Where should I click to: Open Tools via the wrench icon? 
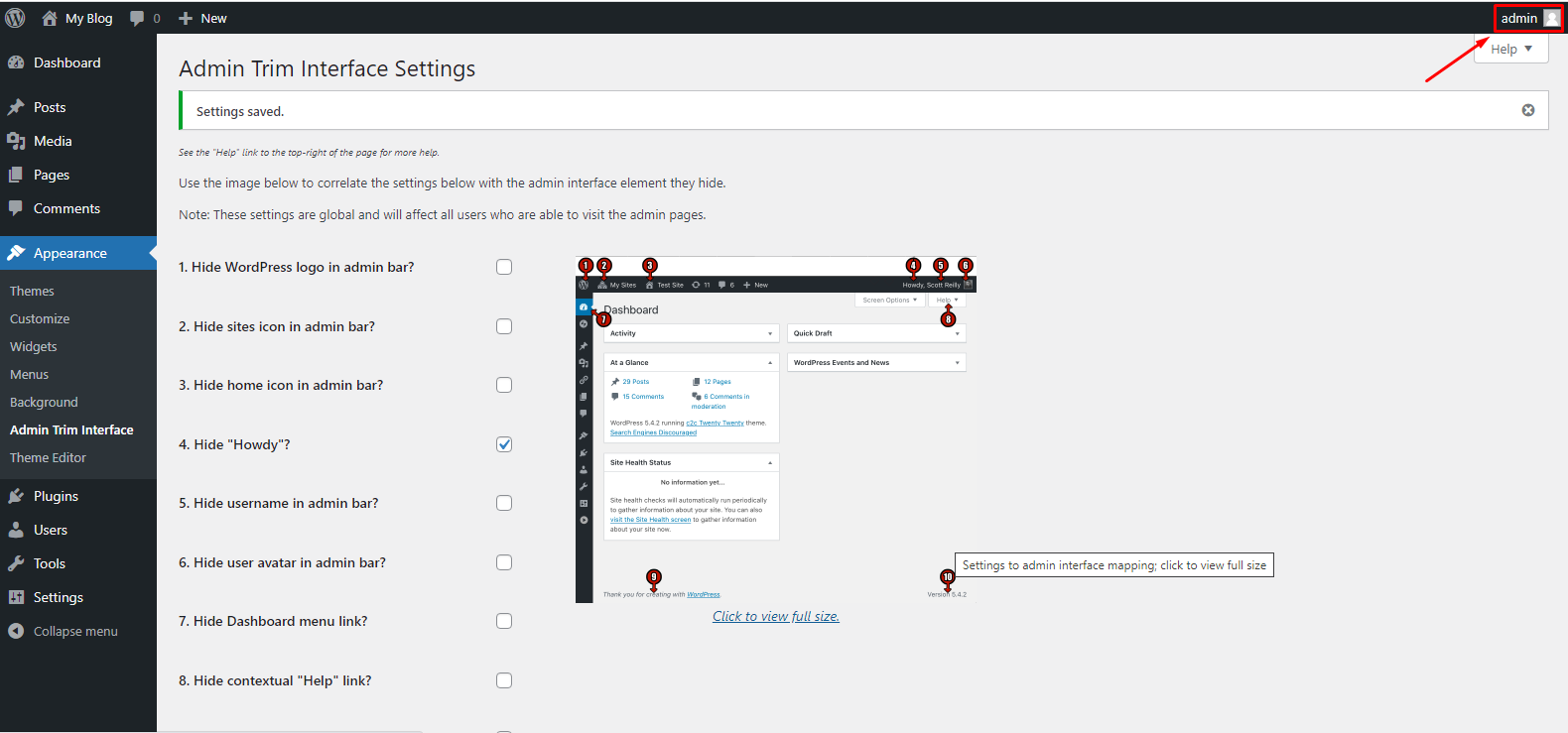[x=16, y=563]
